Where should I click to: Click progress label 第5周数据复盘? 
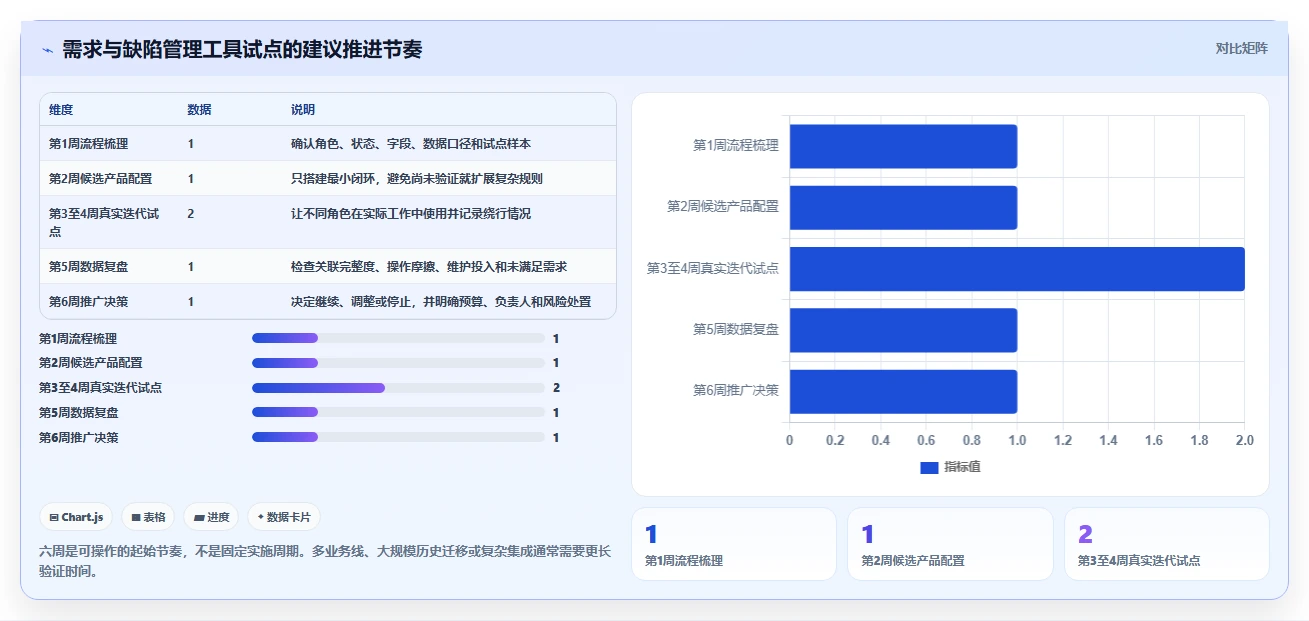tap(79, 412)
